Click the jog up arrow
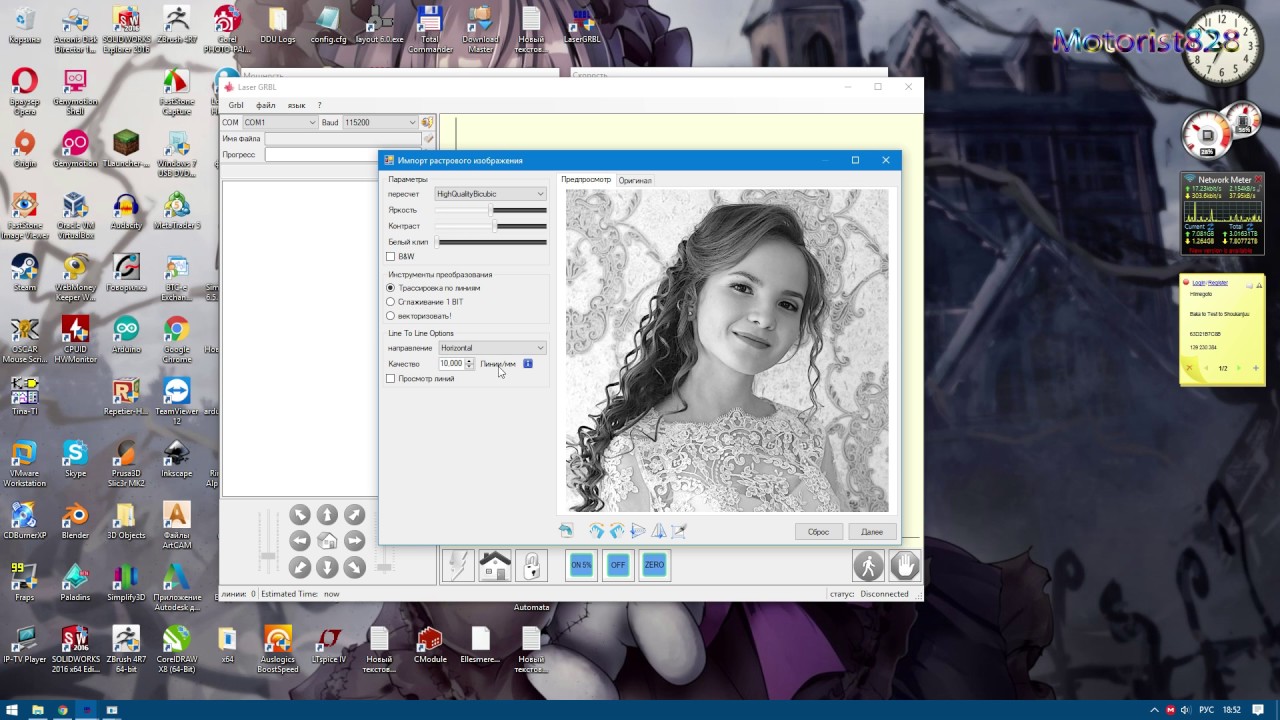The height and width of the screenshot is (720, 1280). click(327, 515)
